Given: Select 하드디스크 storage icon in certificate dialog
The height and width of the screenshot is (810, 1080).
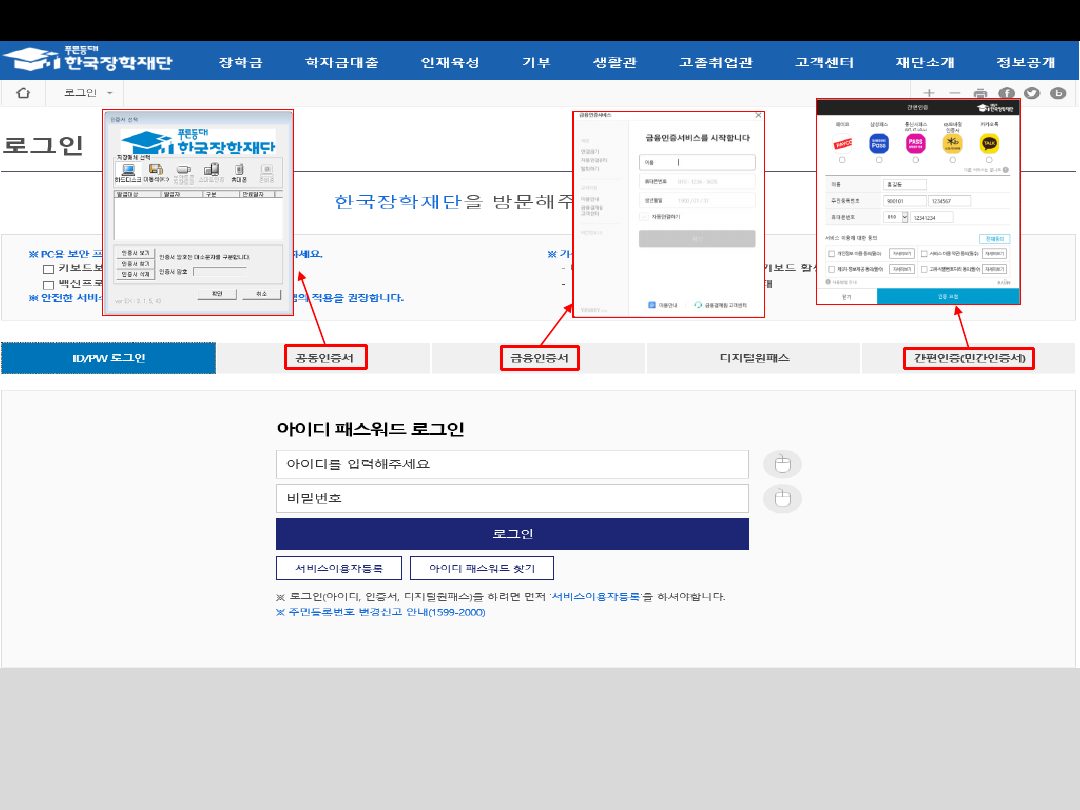Looking at the screenshot, I should coord(128,173).
